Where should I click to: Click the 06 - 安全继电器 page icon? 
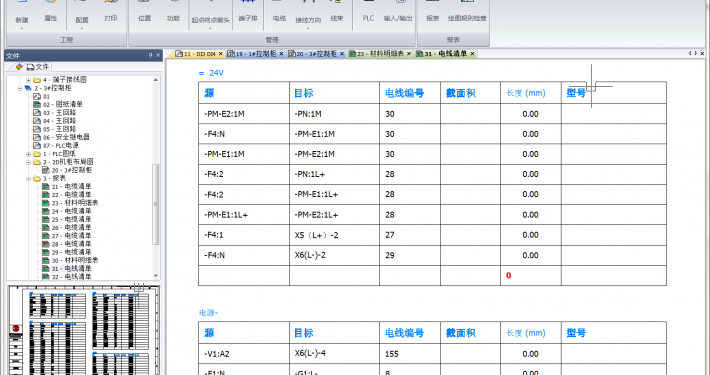(37, 137)
